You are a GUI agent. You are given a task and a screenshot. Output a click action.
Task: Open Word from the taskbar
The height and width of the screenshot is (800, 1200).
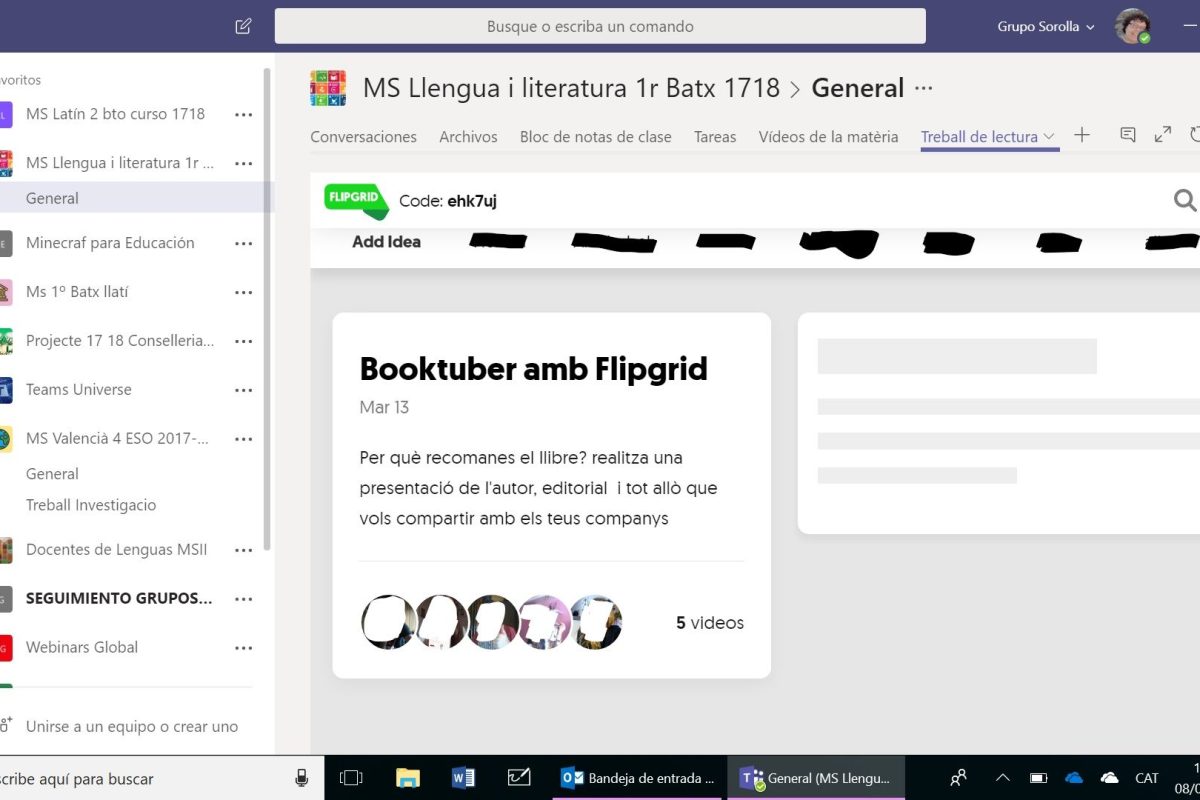tap(463, 778)
